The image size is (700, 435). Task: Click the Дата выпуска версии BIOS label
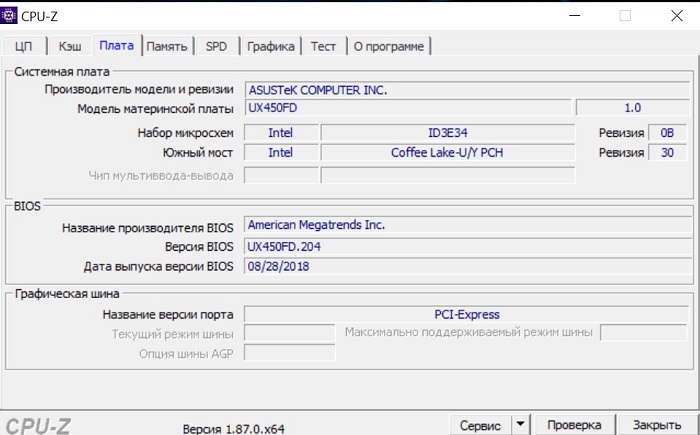point(158,267)
